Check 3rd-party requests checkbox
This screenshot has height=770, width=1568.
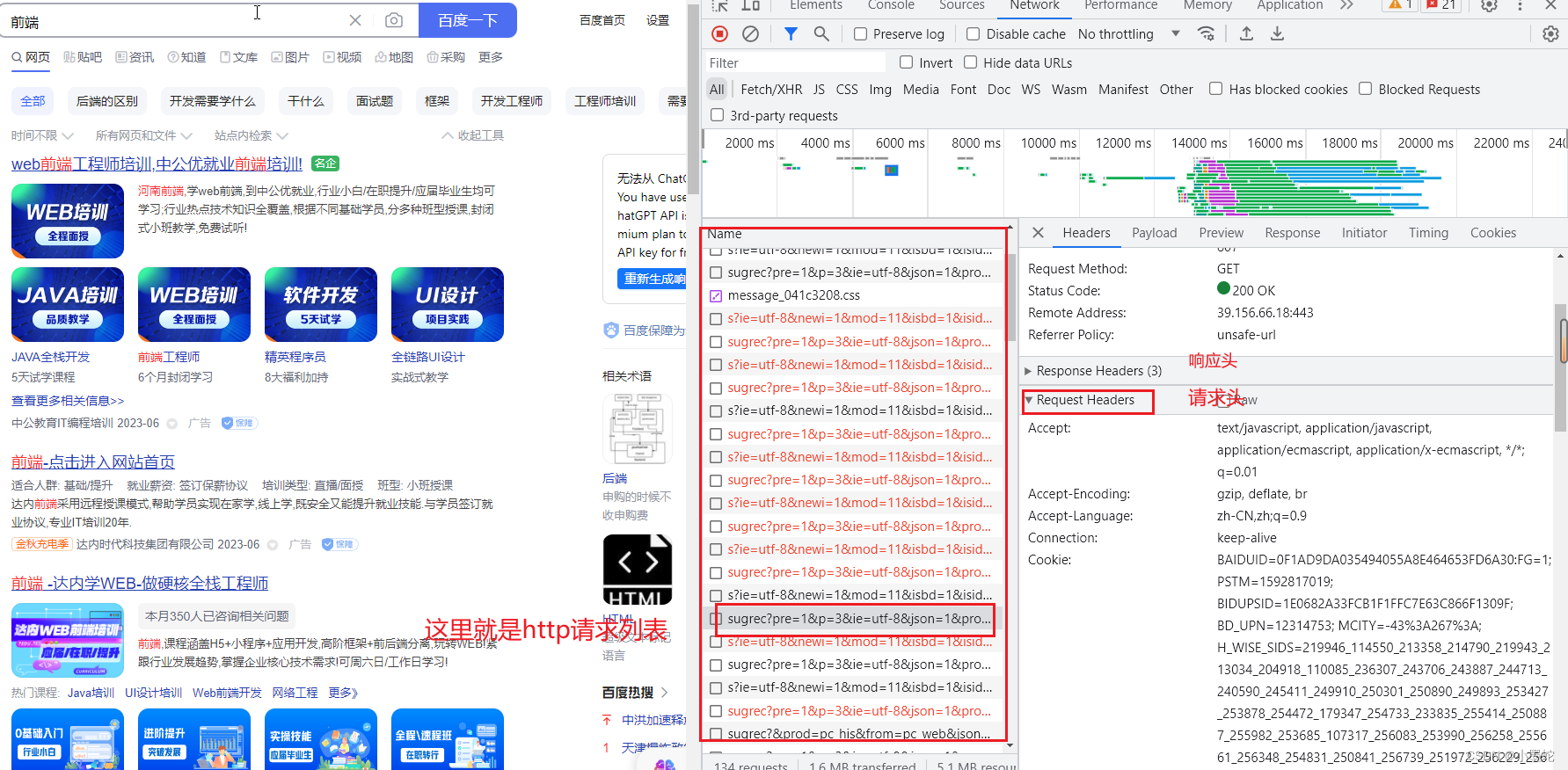(717, 115)
